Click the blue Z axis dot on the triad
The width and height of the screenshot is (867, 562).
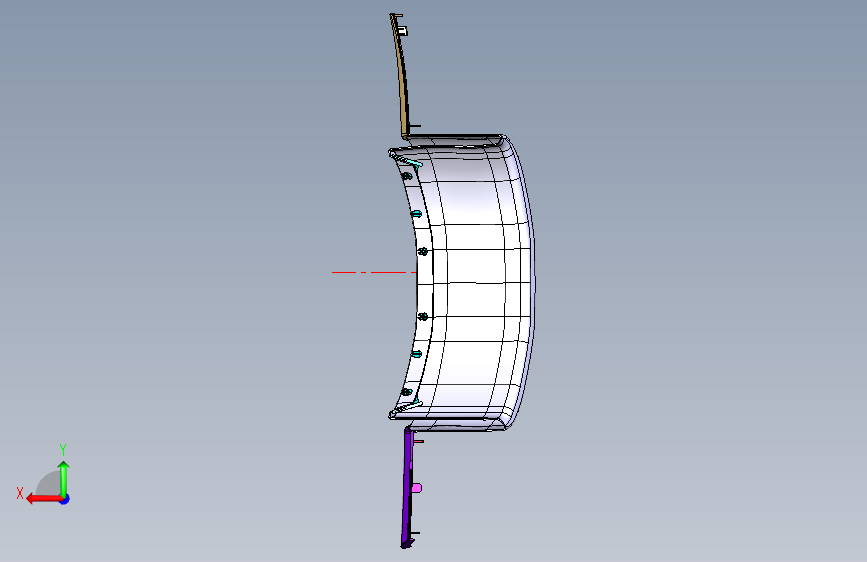point(65,499)
